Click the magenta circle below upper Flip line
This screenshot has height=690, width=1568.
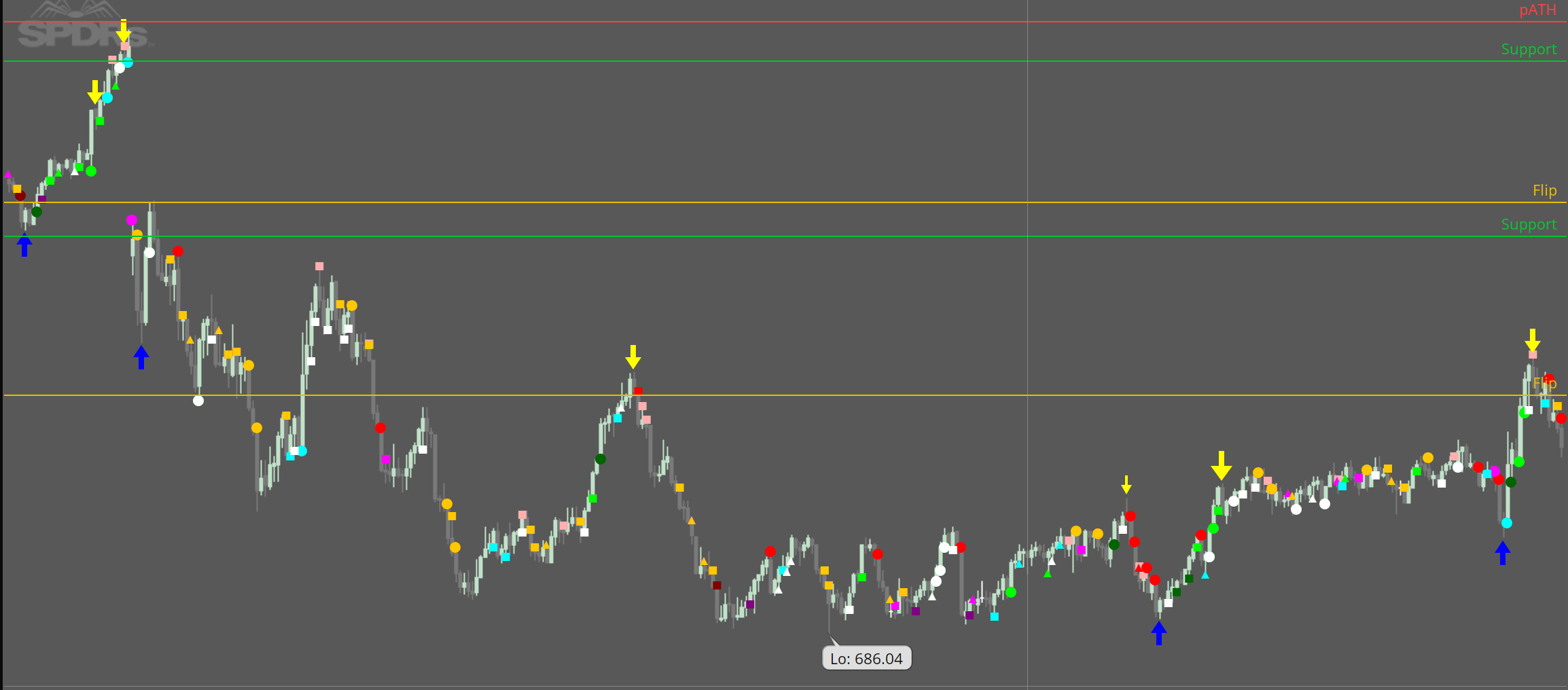(x=132, y=220)
